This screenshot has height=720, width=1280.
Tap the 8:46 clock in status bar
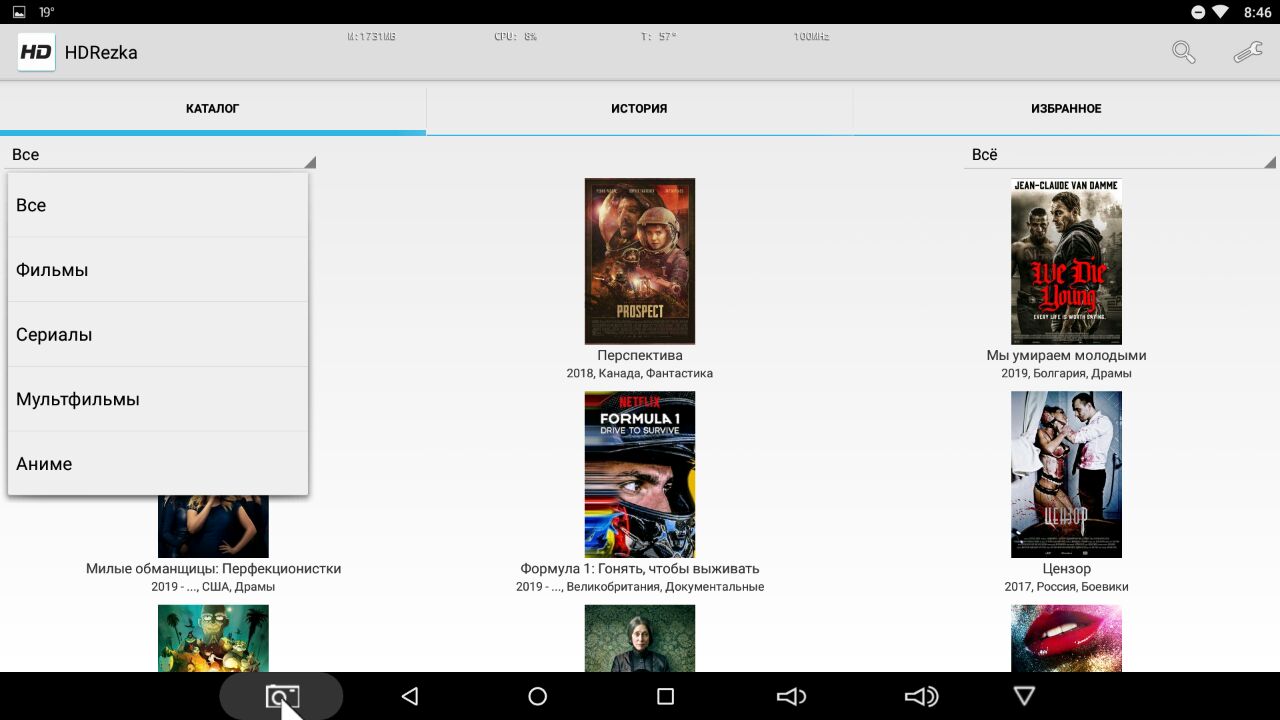coord(1257,12)
